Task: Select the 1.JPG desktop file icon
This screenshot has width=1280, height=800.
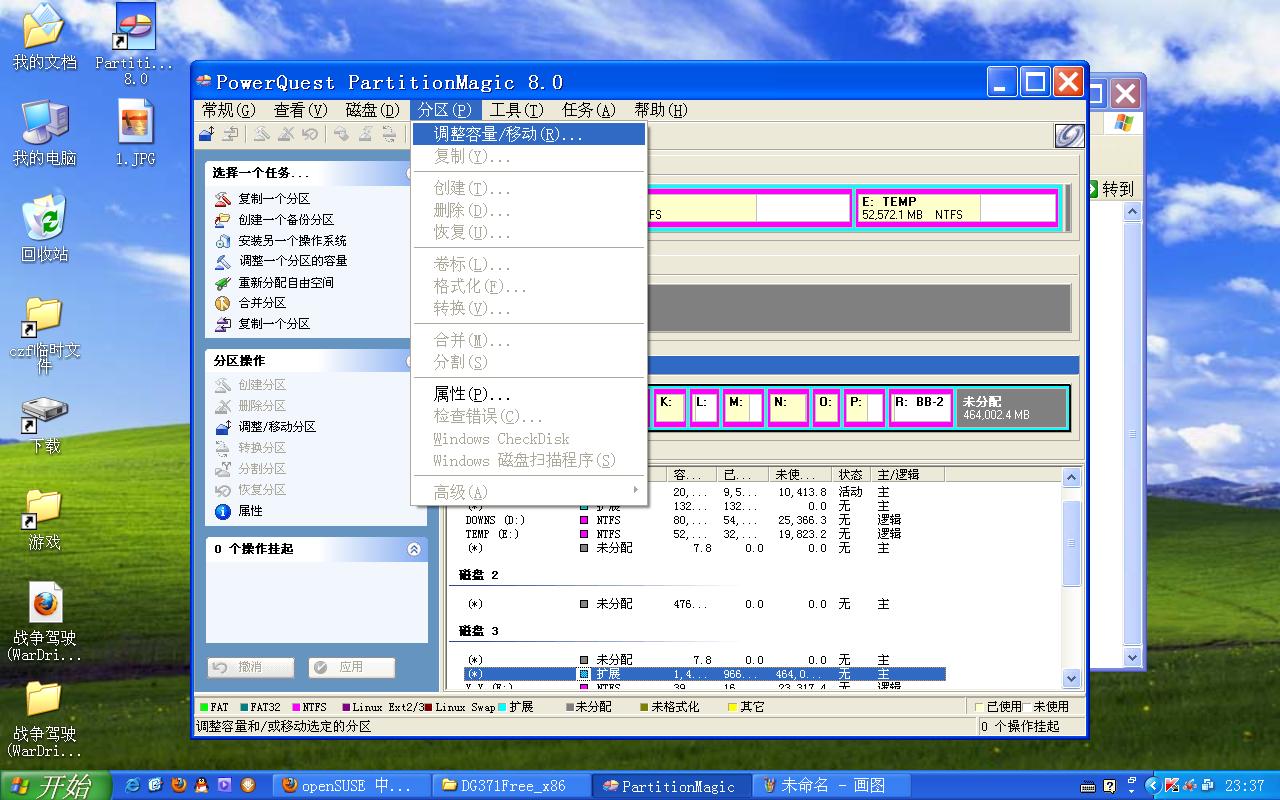Action: pyautogui.click(x=135, y=133)
